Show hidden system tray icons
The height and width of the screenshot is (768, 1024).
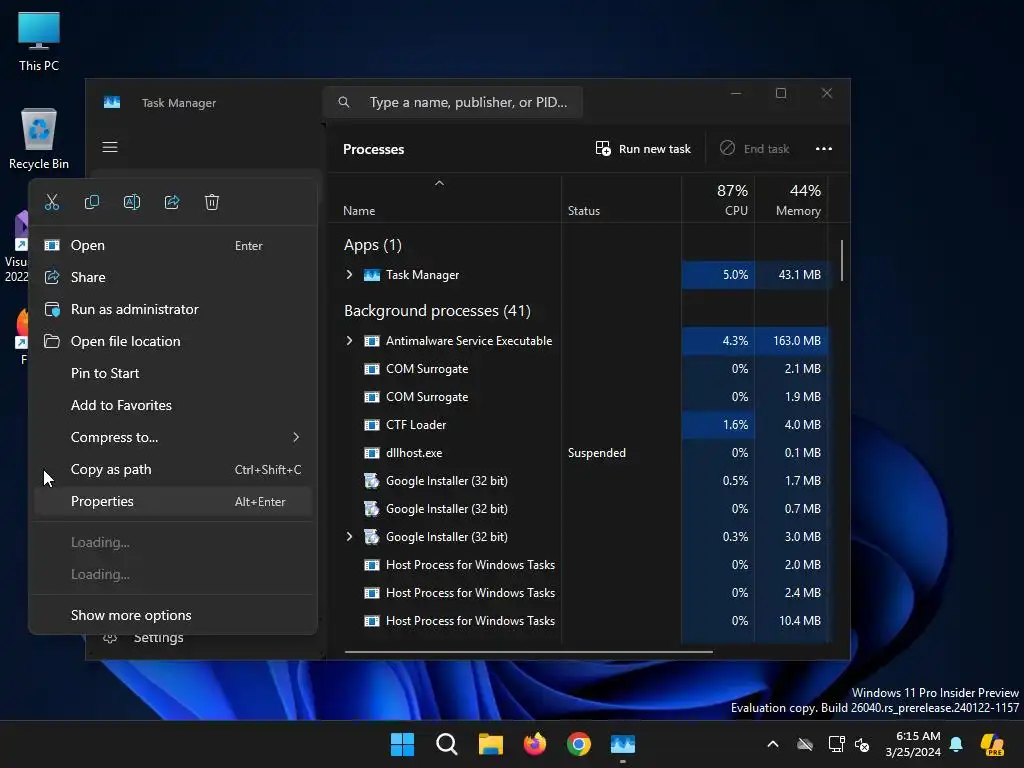773,744
